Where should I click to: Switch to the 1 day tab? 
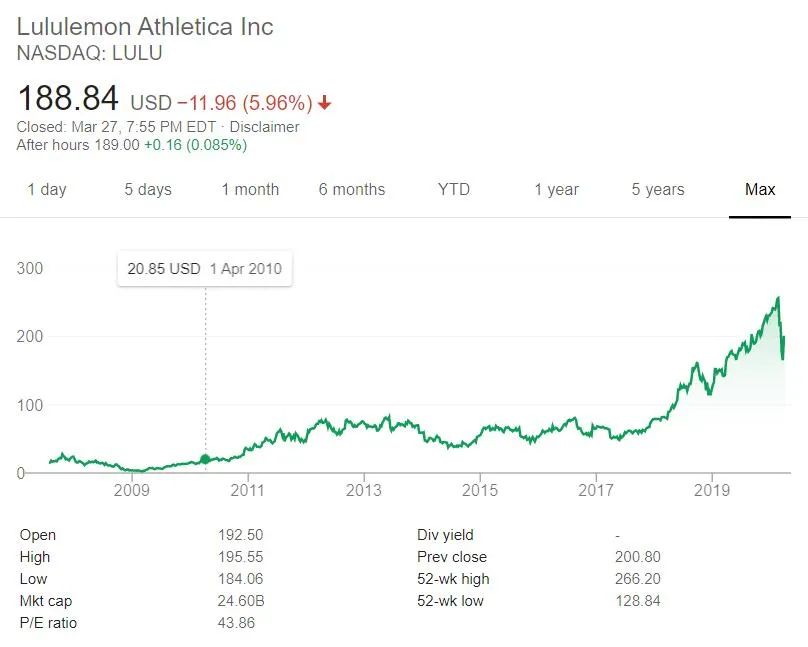[x=47, y=189]
